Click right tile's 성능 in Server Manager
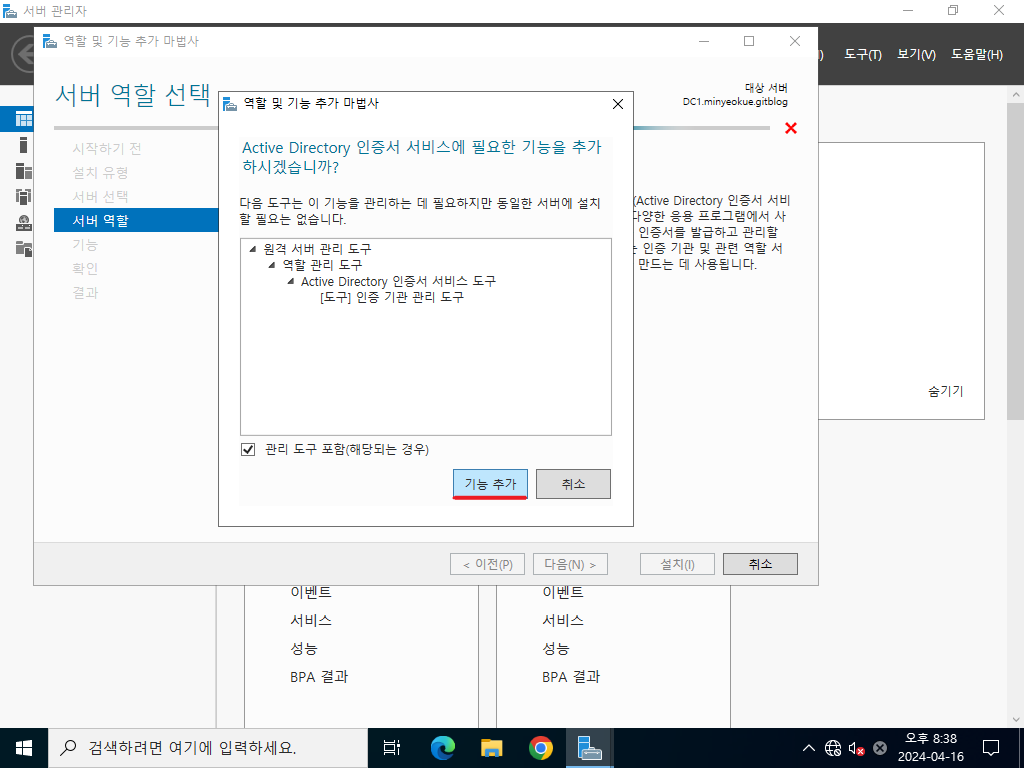 556,648
